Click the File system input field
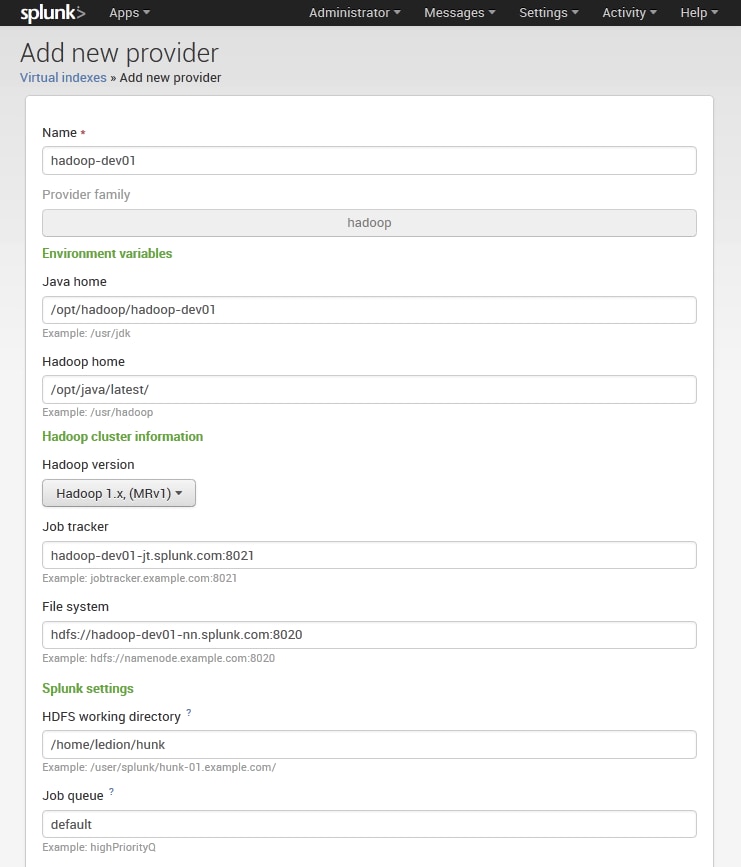The image size is (741, 867). pos(369,635)
